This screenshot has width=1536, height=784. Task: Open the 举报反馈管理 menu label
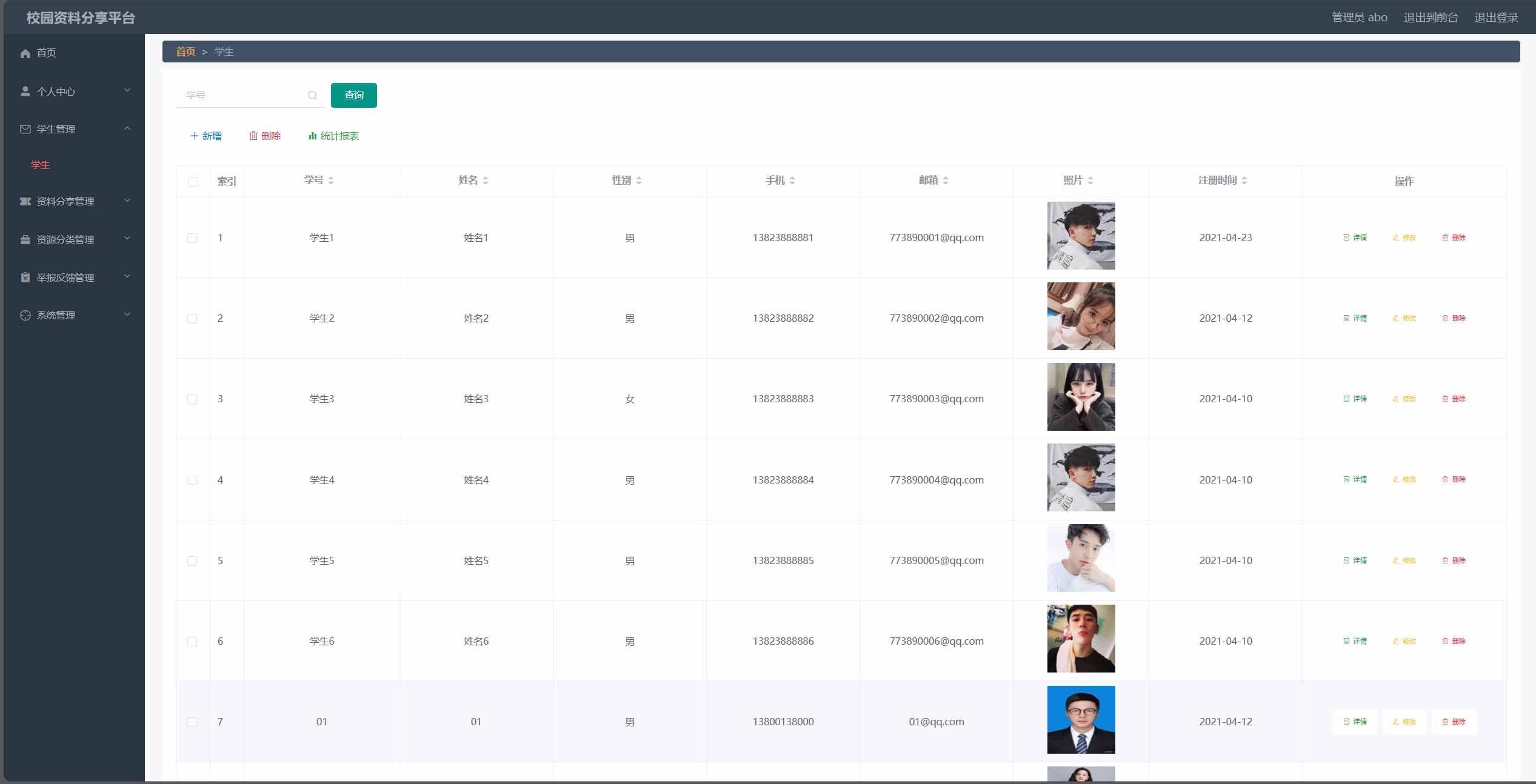click(x=65, y=277)
